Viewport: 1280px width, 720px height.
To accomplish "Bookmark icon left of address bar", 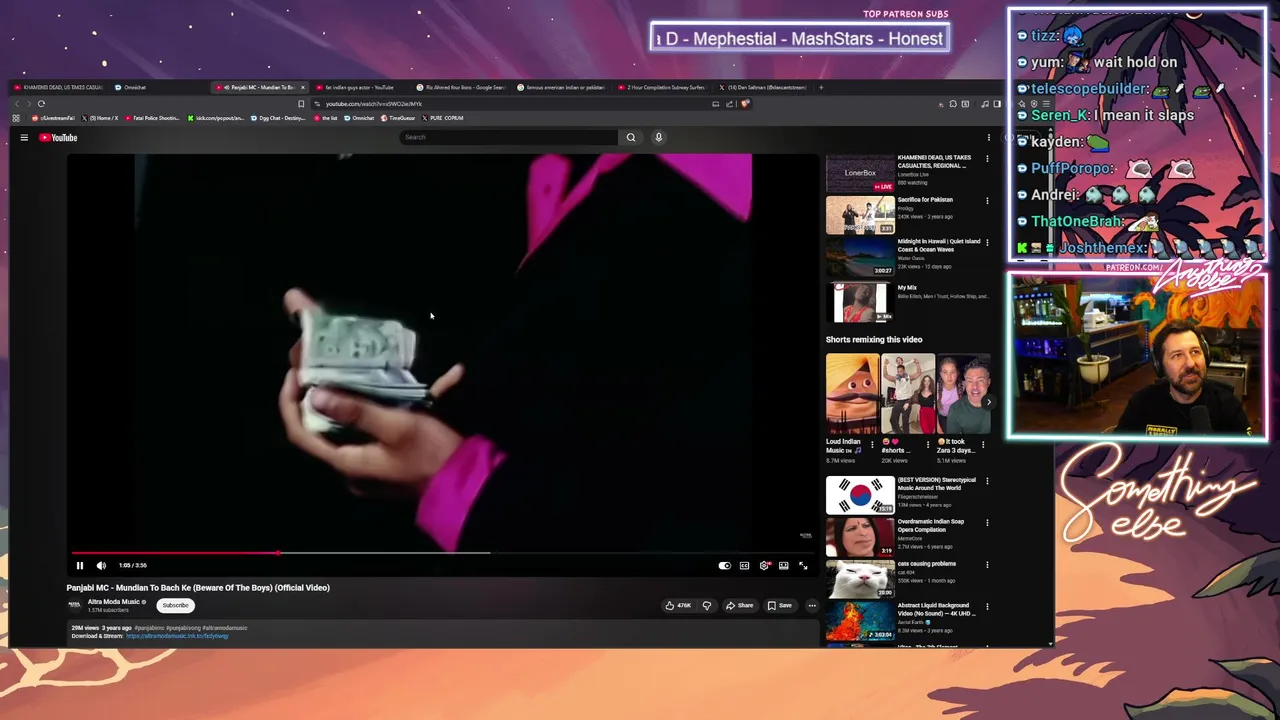I will (x=301, y=103).
